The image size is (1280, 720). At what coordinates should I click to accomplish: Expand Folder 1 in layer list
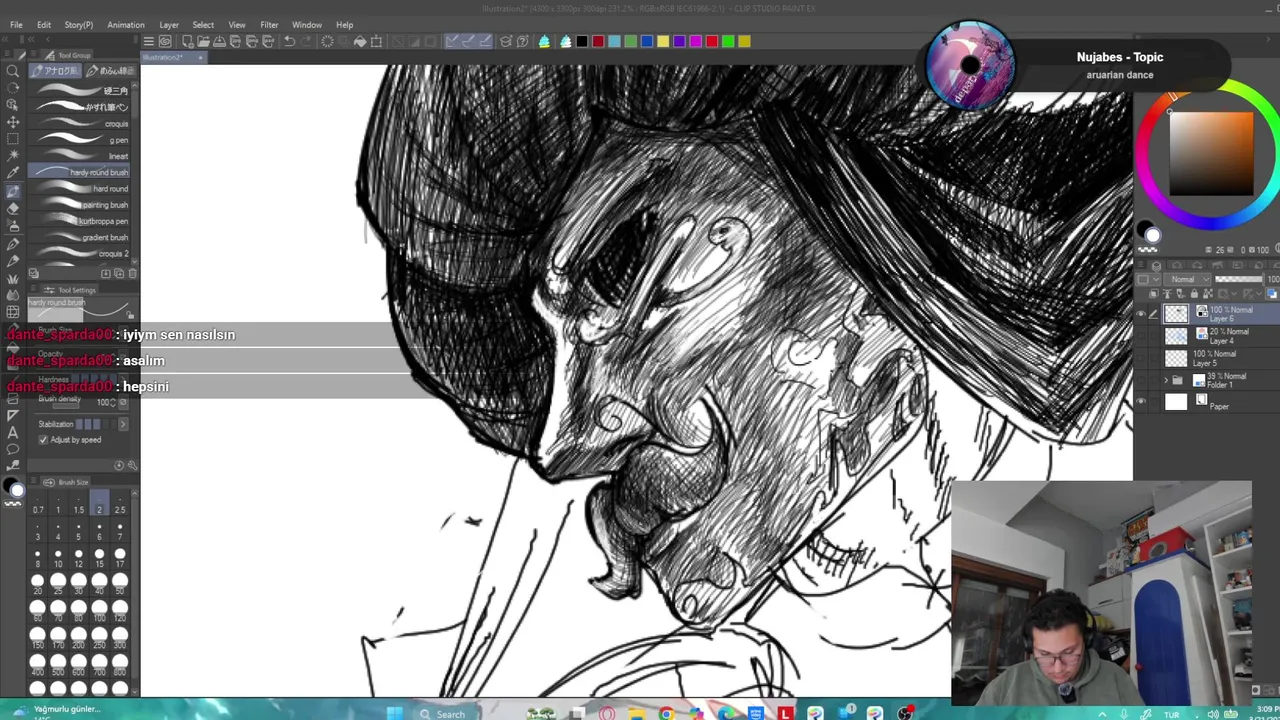1165,380
